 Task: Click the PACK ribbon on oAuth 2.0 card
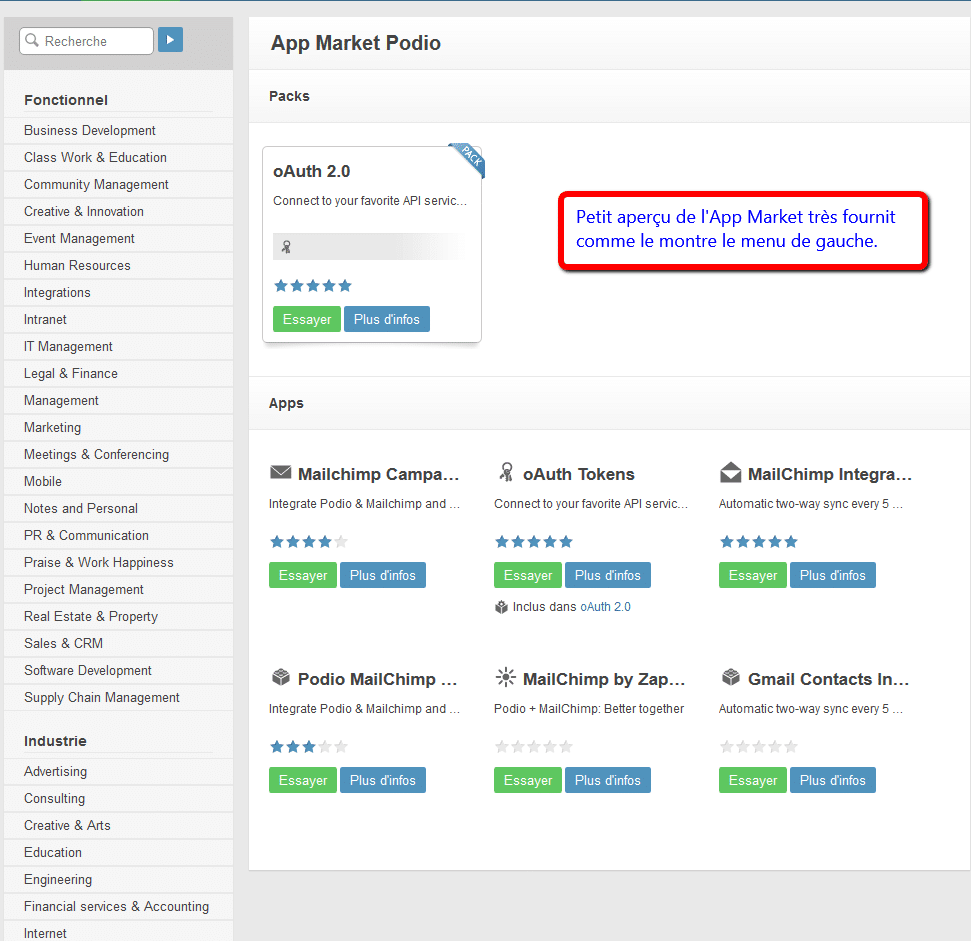coord(469,158)
